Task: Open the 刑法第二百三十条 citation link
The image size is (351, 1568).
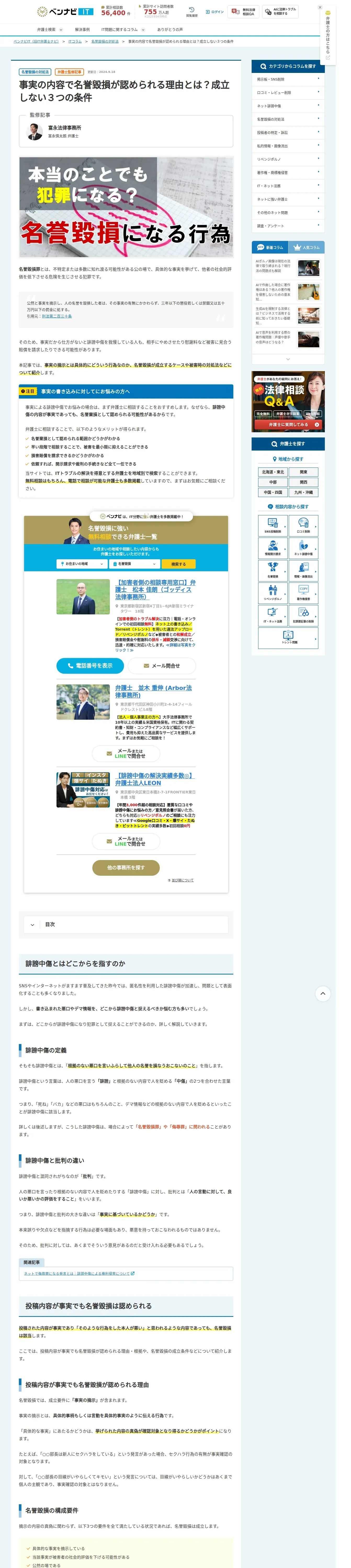Action: coord(57,316)
